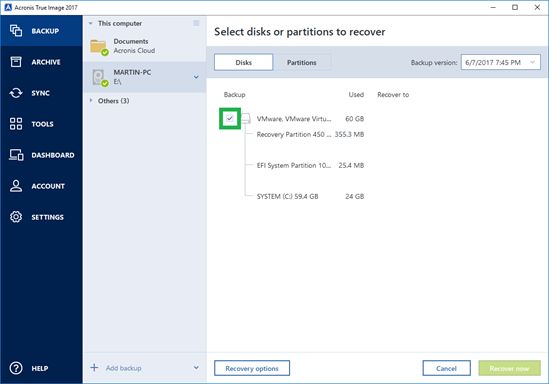
Task: Click the Recover now button
Action: tap(509, 368)
